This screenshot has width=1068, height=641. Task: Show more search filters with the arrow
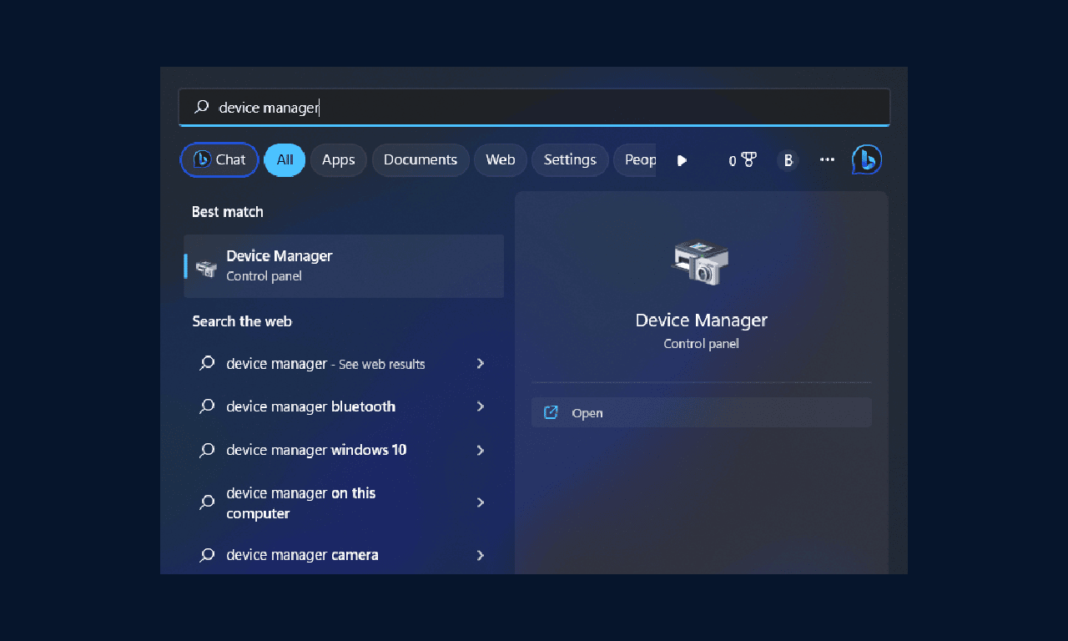[x=681, y=159]
